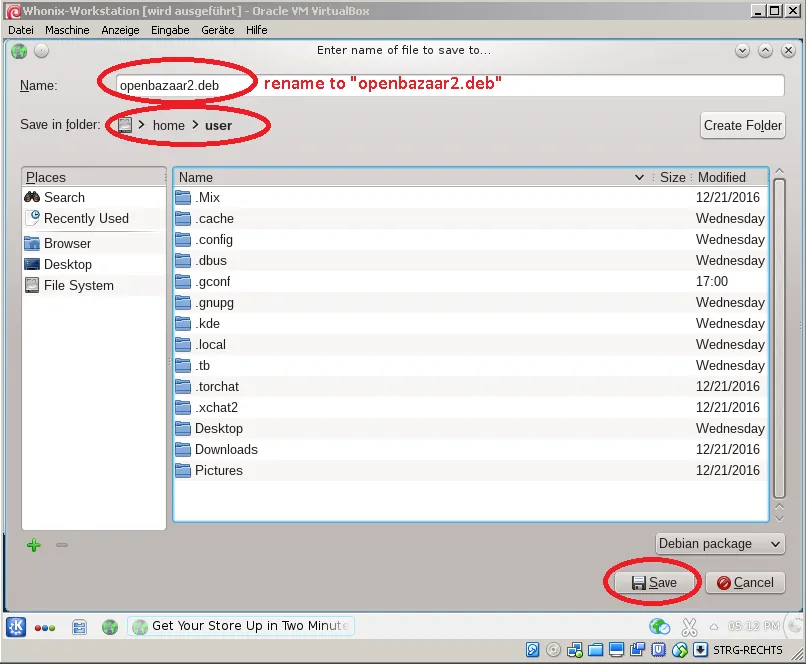Select the .tb folder
The image size is (806, 664).
tap(471, 366)
